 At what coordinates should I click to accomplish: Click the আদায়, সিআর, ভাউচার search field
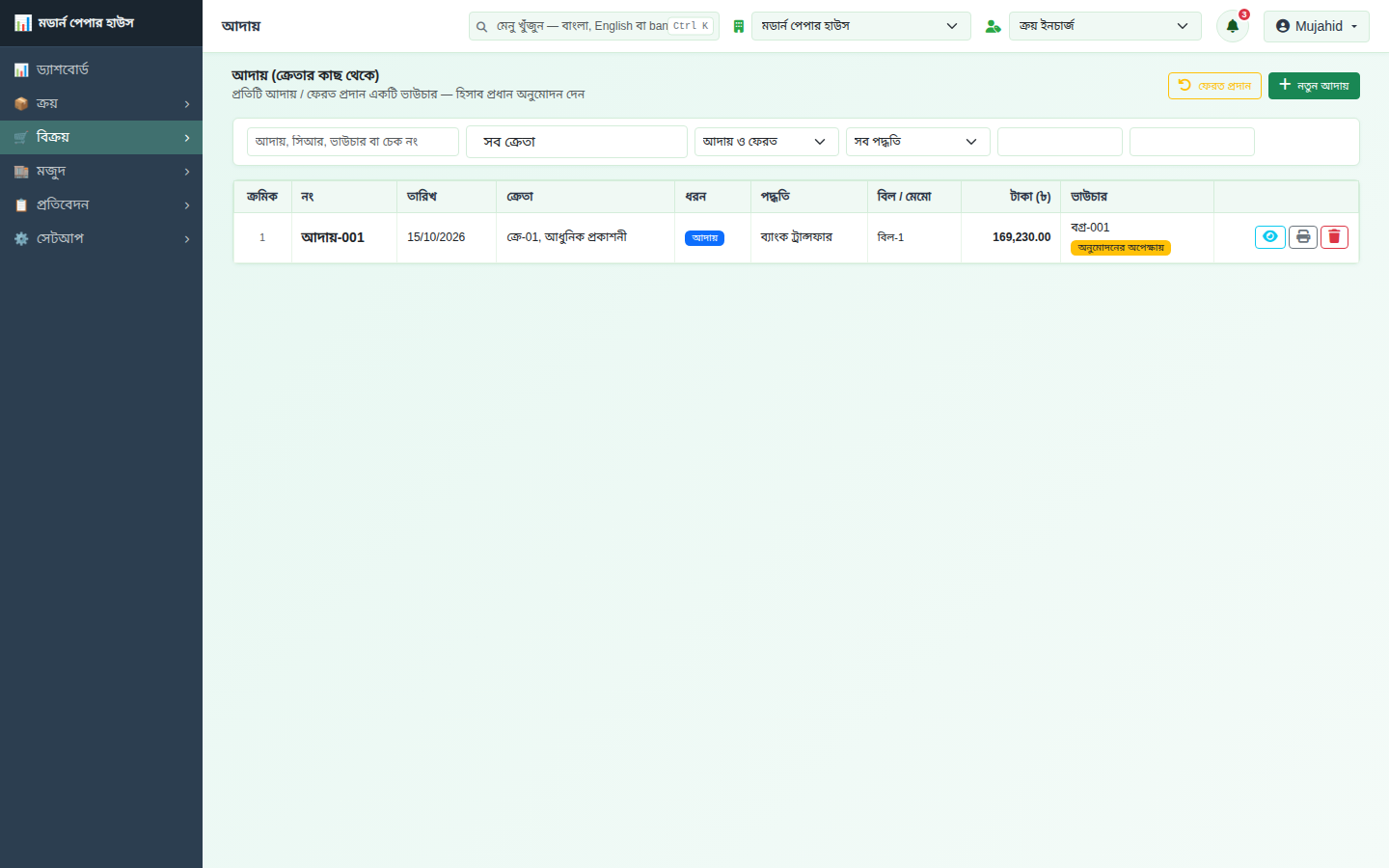coord(353,142)
